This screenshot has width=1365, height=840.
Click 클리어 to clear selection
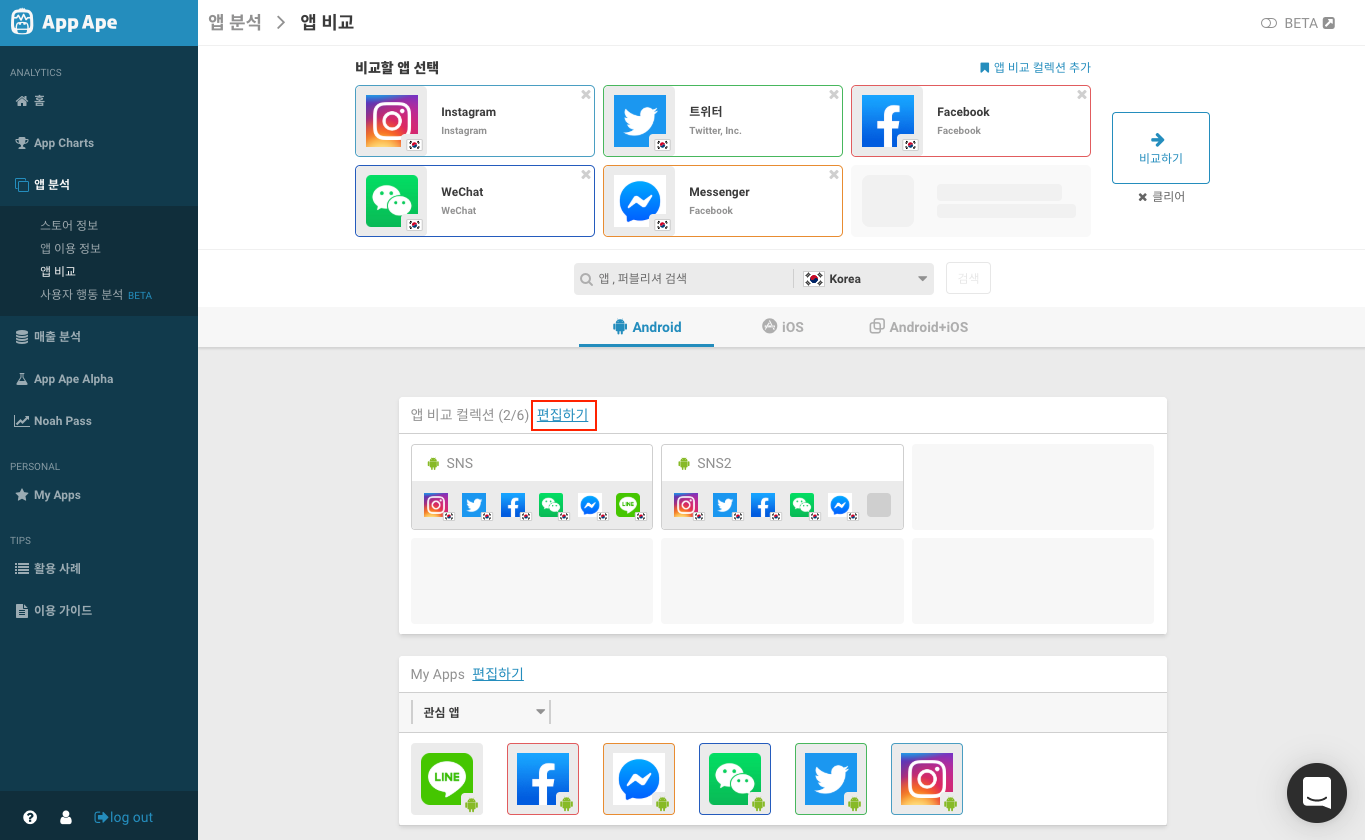[x=1161, y=197]
